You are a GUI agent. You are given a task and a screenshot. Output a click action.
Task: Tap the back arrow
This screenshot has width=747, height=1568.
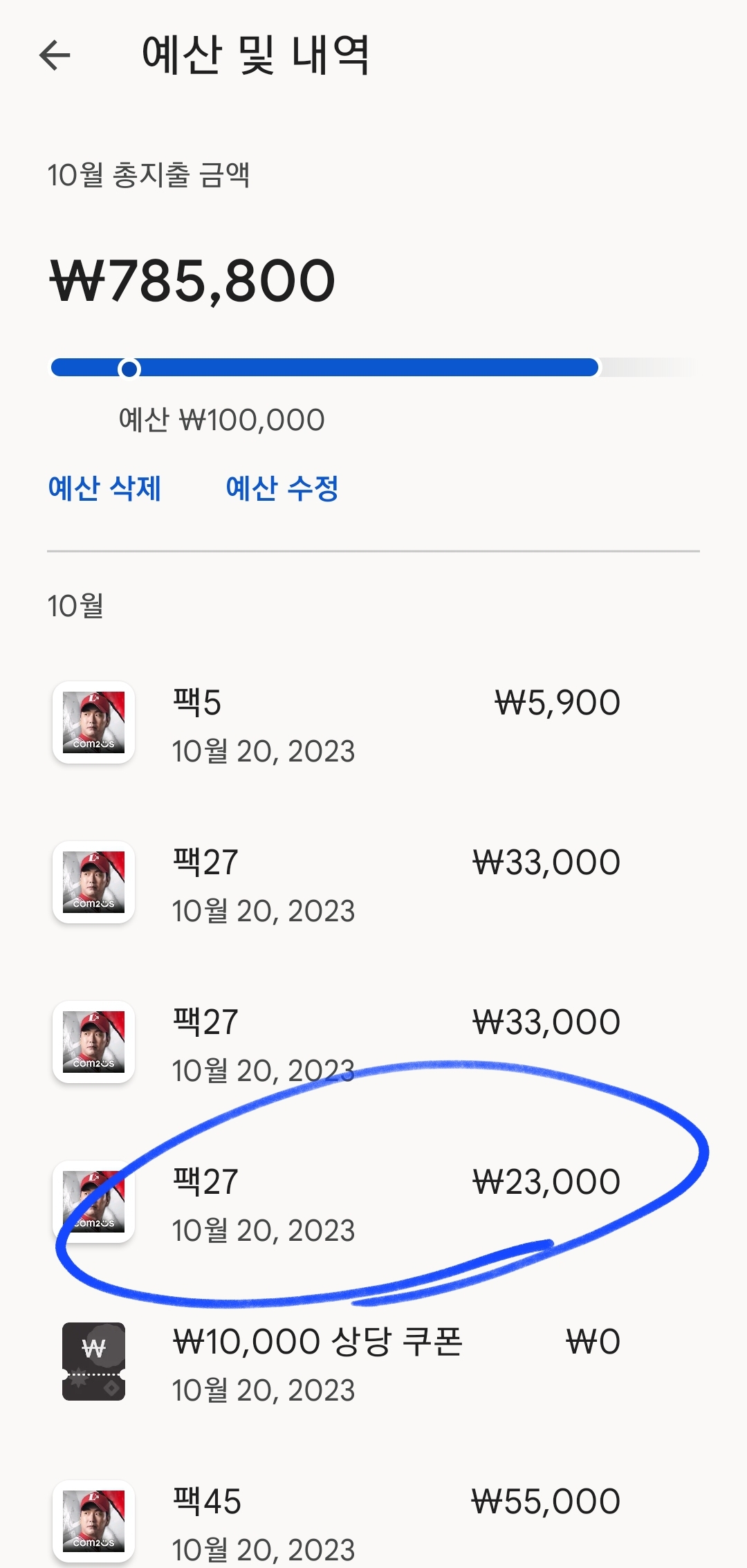[x=55, y=55]
